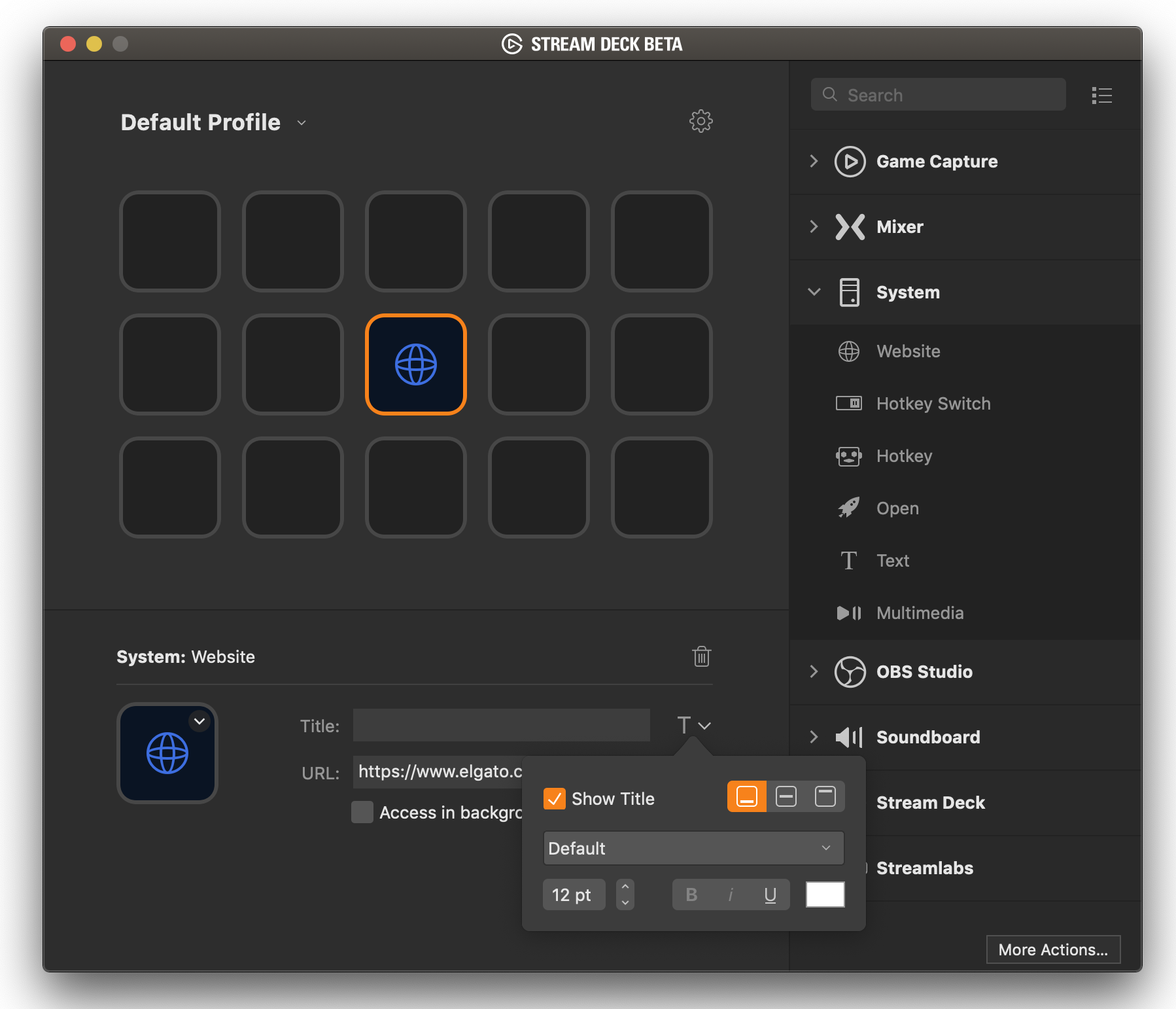Choose the Hotkey Switch action
Image resolution: width=1176 pixels, height=1009 pixels.
click(933, 404)
